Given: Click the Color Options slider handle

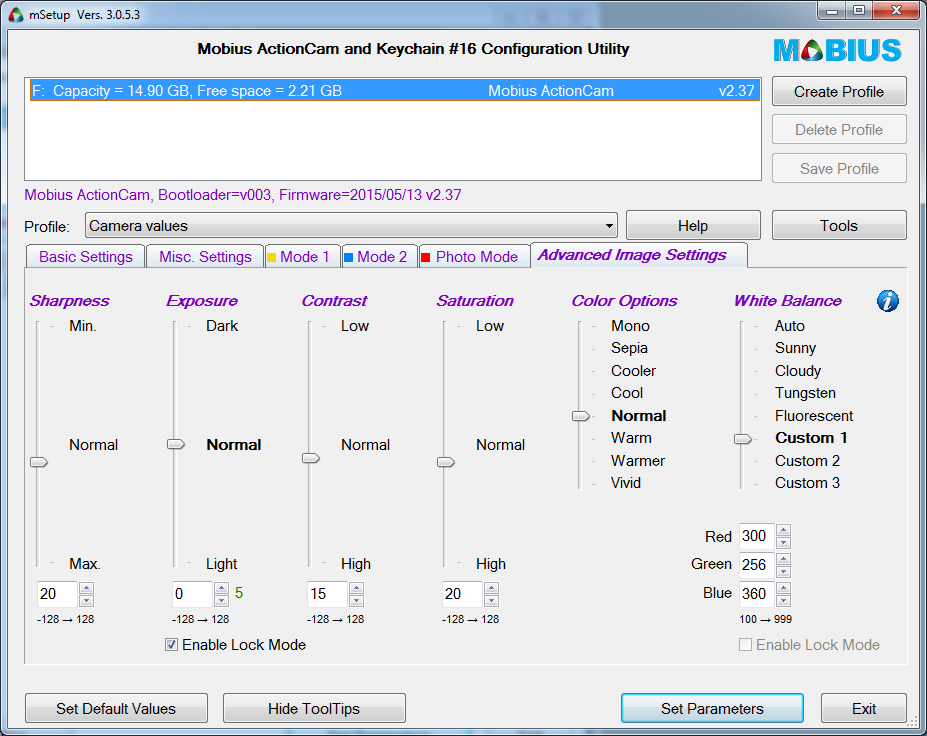Looking at the screenshot, I should pos(581,416).
